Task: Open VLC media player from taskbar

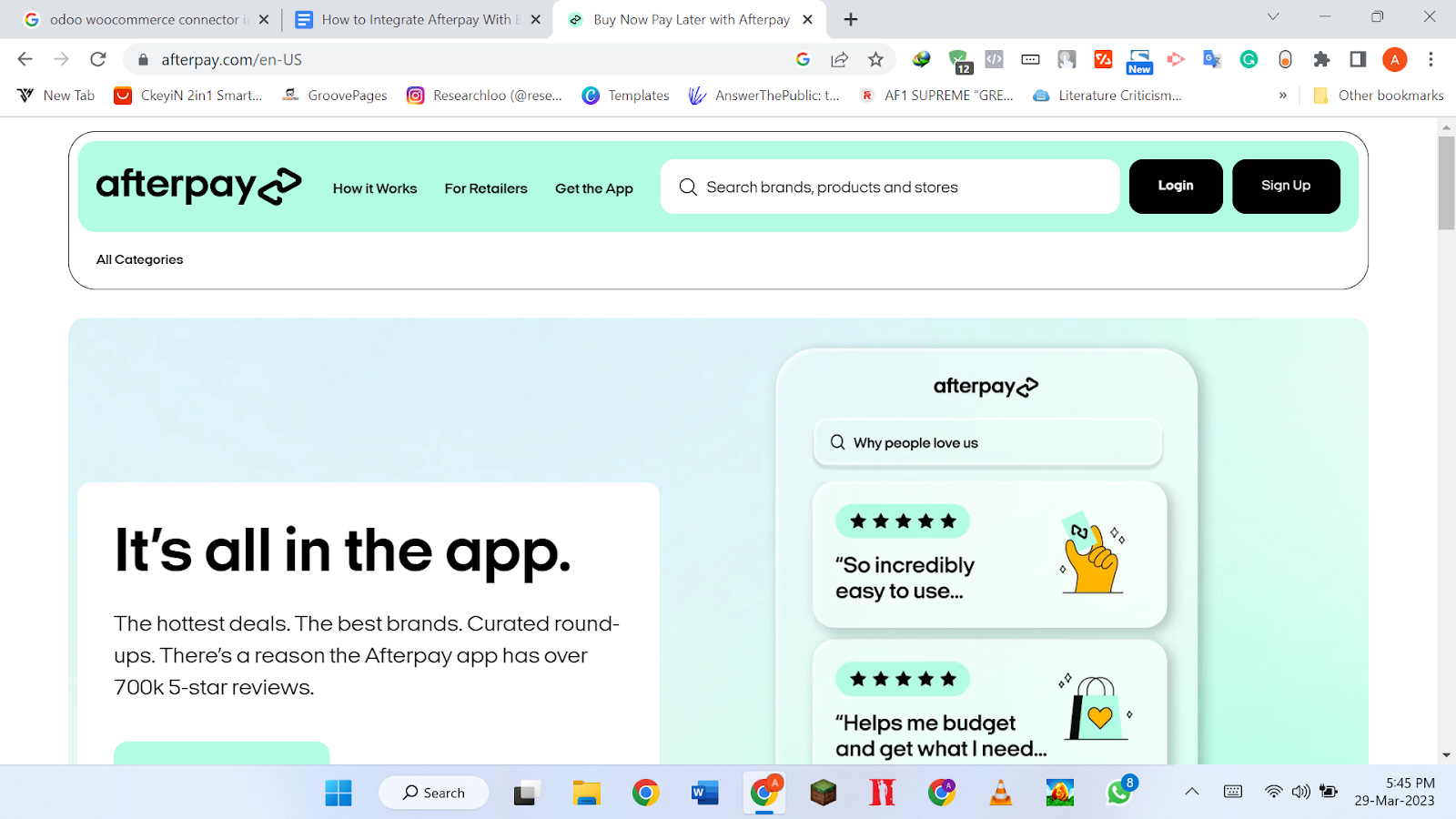Action: pos(1000,793)
